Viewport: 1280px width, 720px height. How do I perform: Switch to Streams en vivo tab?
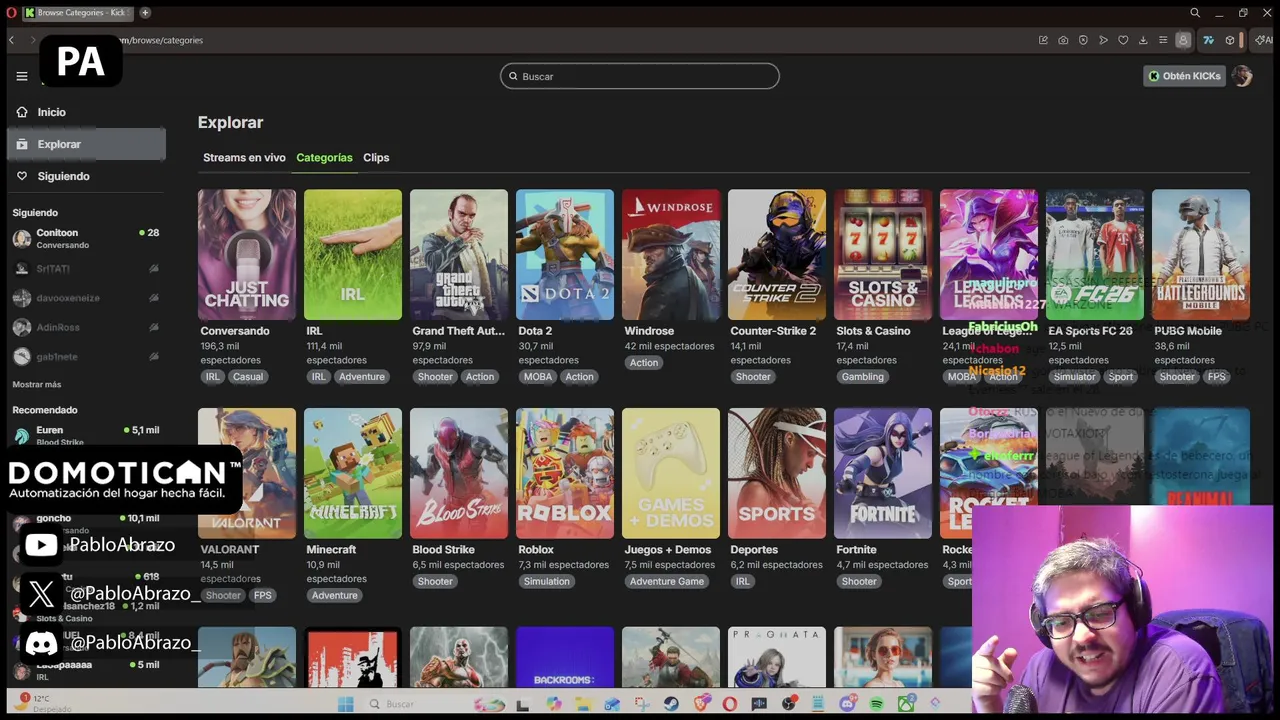coord(244,157)
